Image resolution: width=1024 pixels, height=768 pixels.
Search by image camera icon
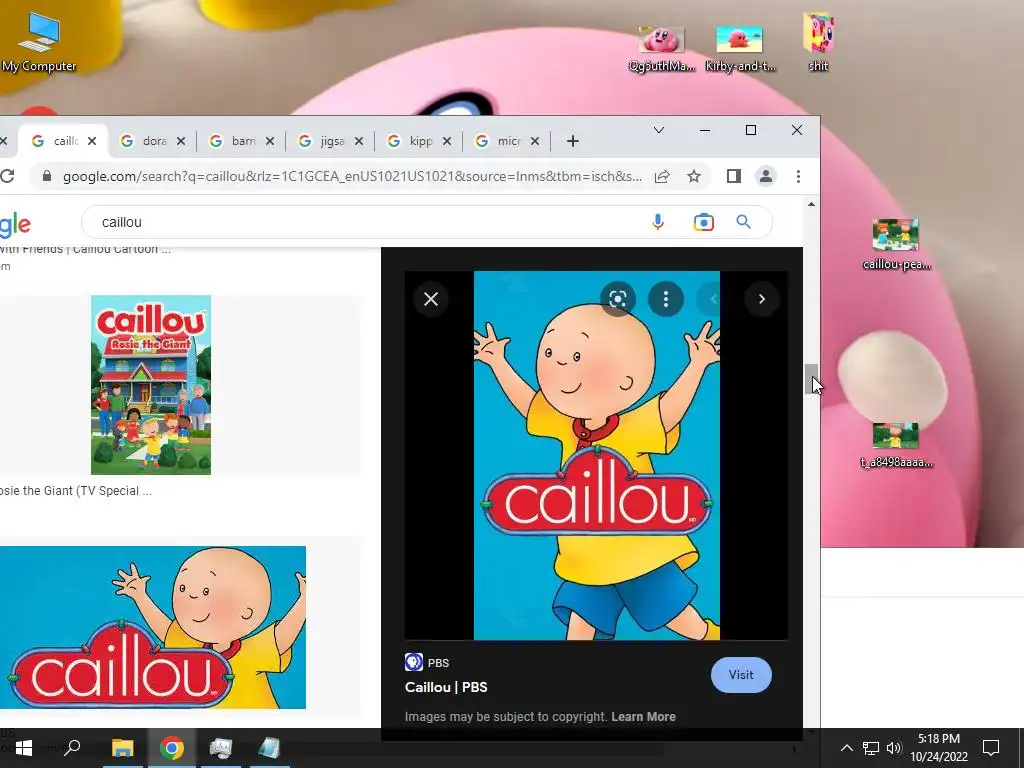pos(703,222)
